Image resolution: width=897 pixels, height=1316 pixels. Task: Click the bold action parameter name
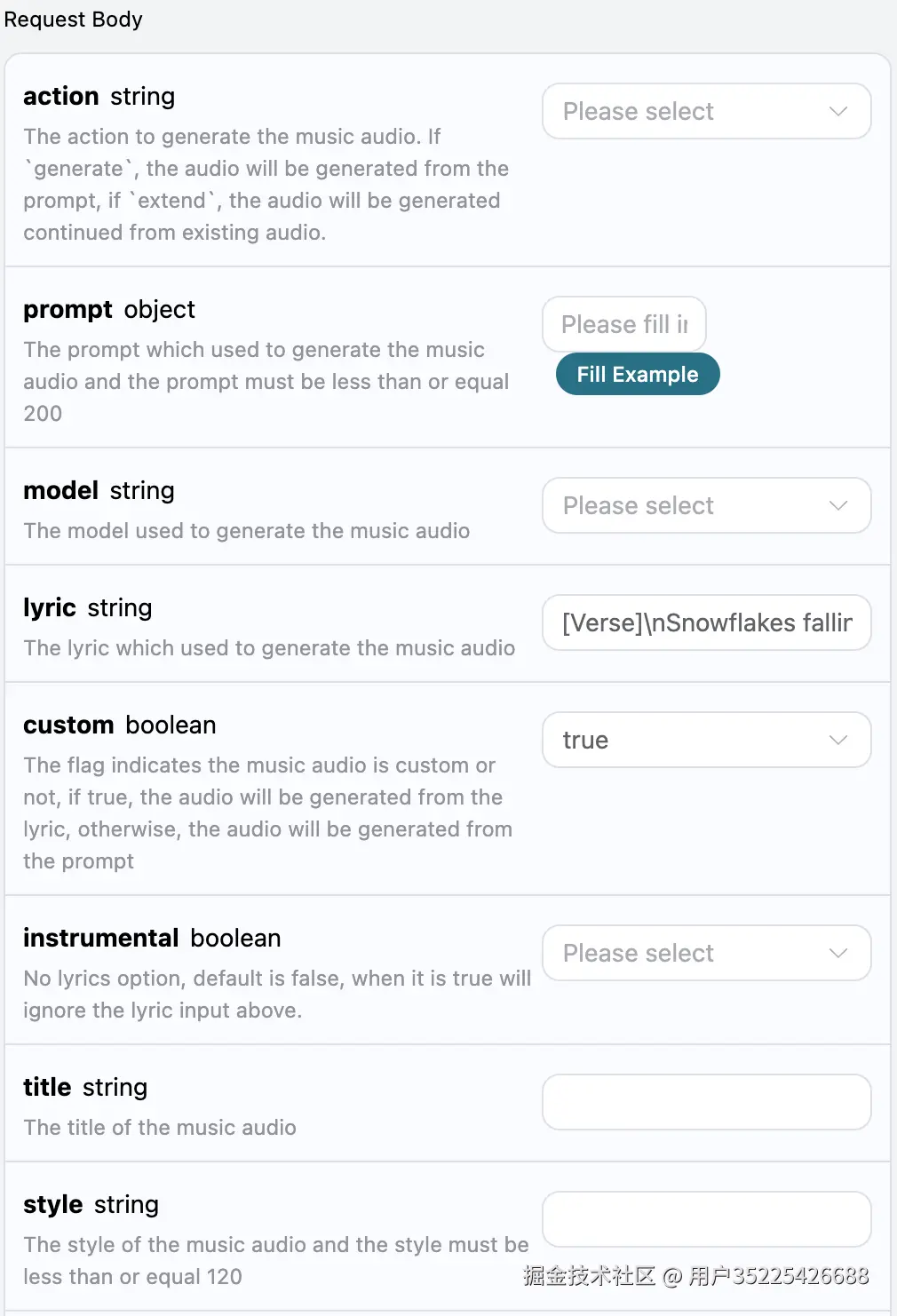point(61,96)
